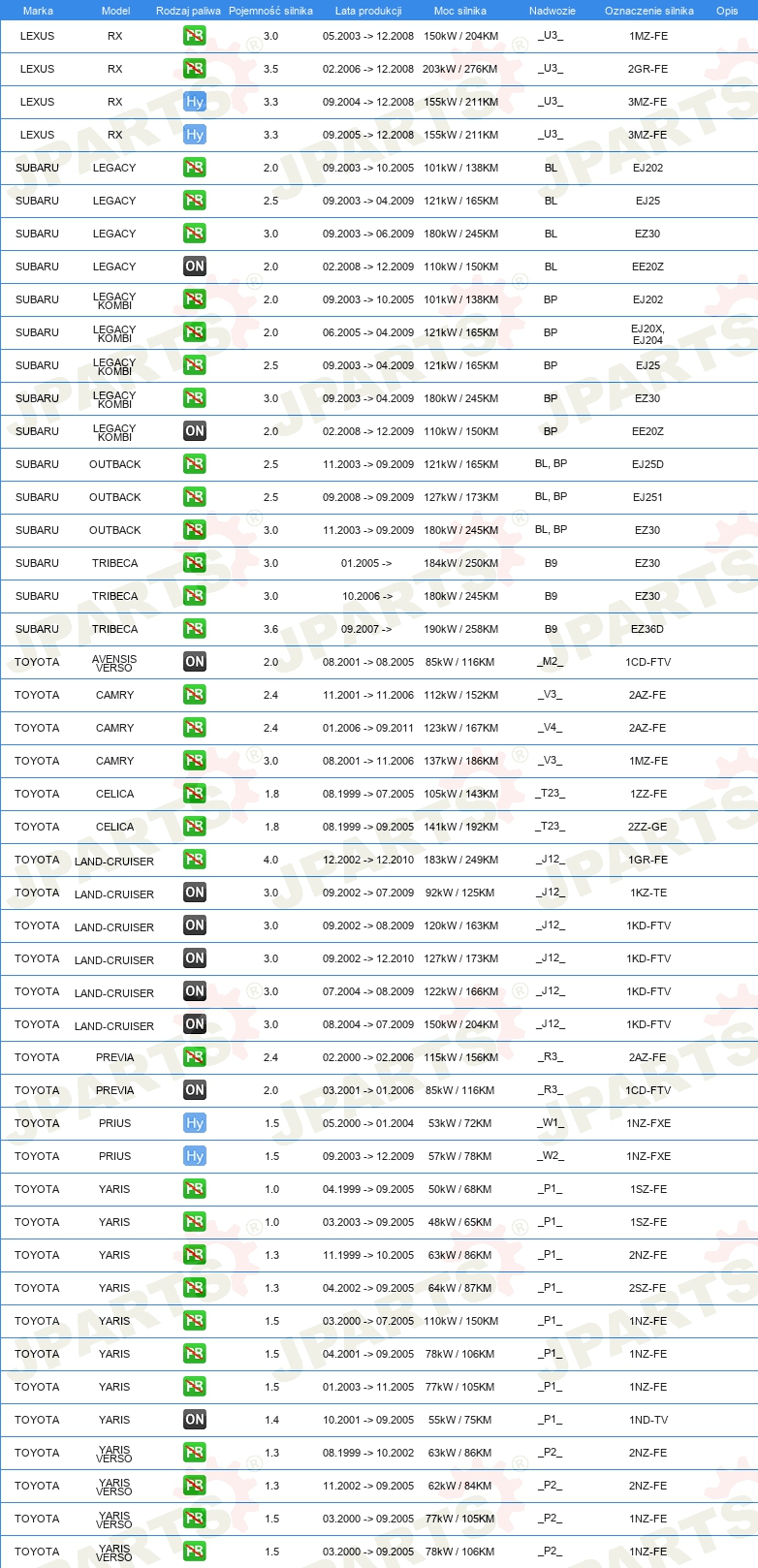Click the petrol icon in the TRIBECA EZ36D row

click(195, 629)
